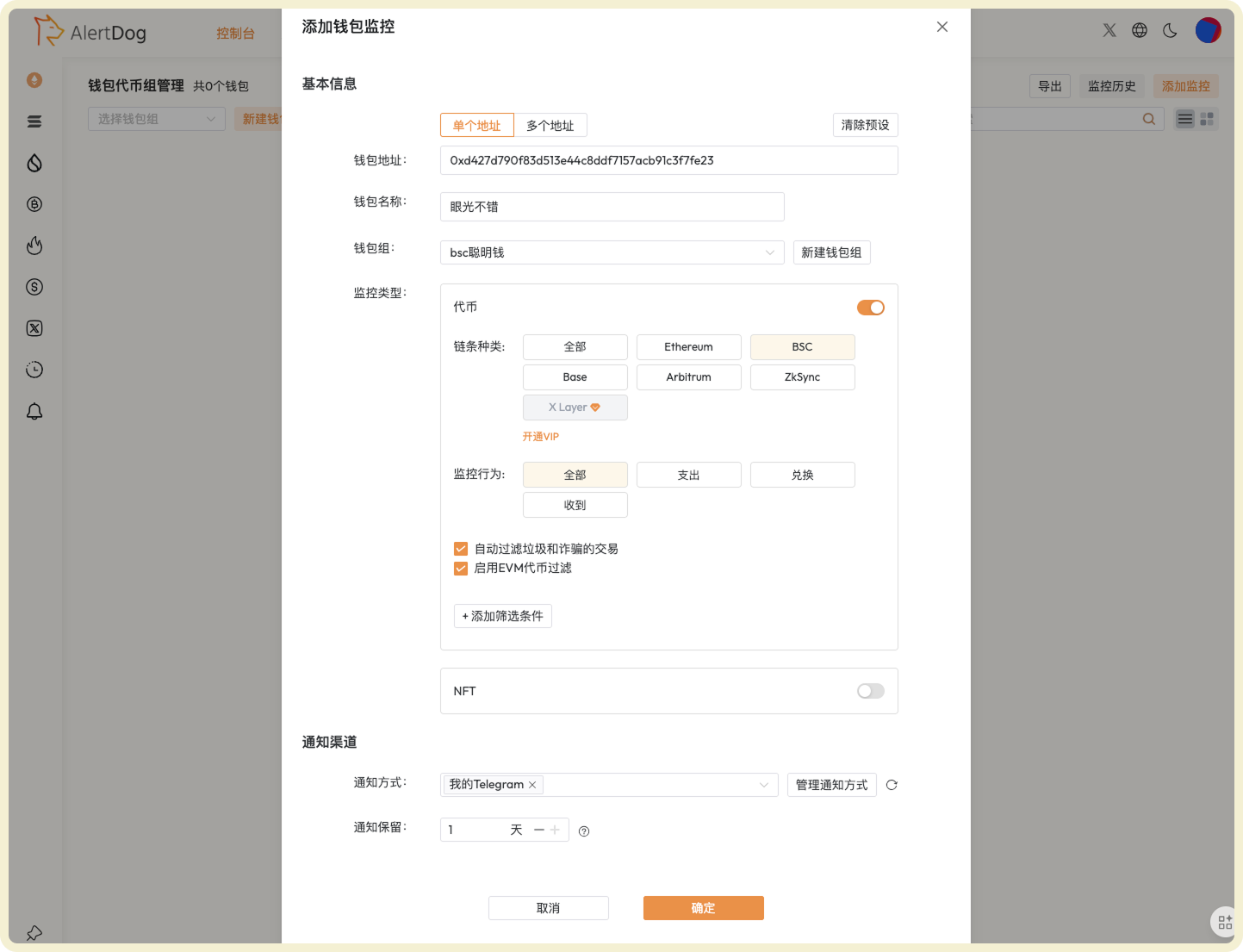1243x952 pixels.
Task: Switch to list view icon
Action: point(1185,119)
